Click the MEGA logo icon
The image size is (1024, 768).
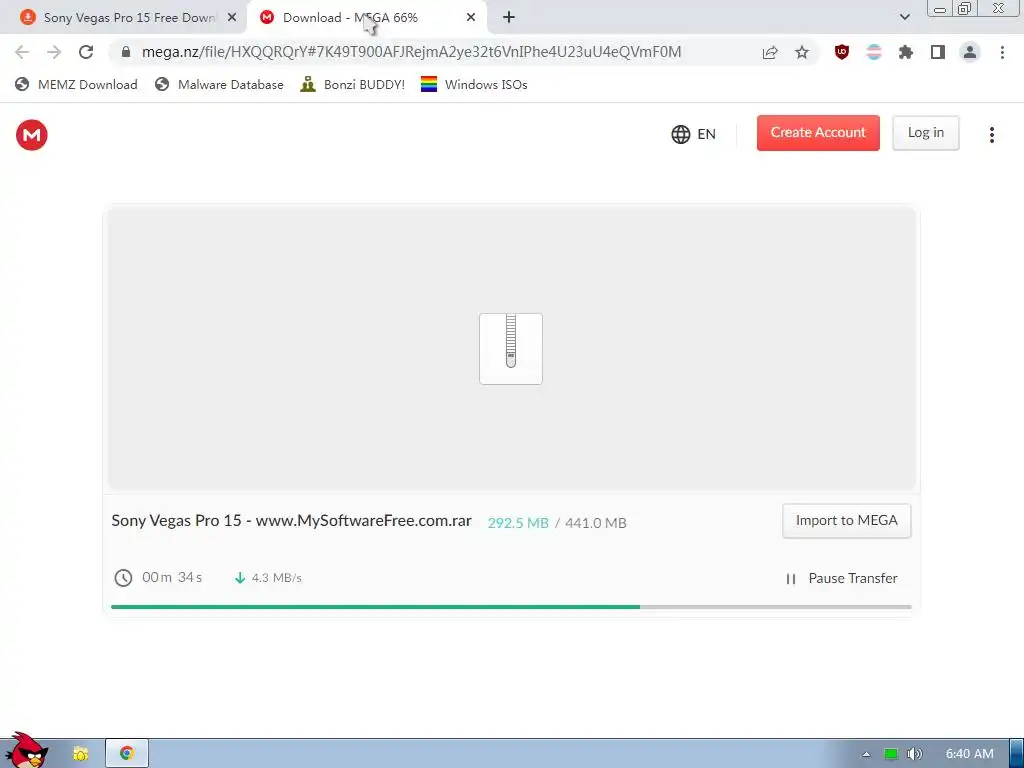click(x=31, y=135)
